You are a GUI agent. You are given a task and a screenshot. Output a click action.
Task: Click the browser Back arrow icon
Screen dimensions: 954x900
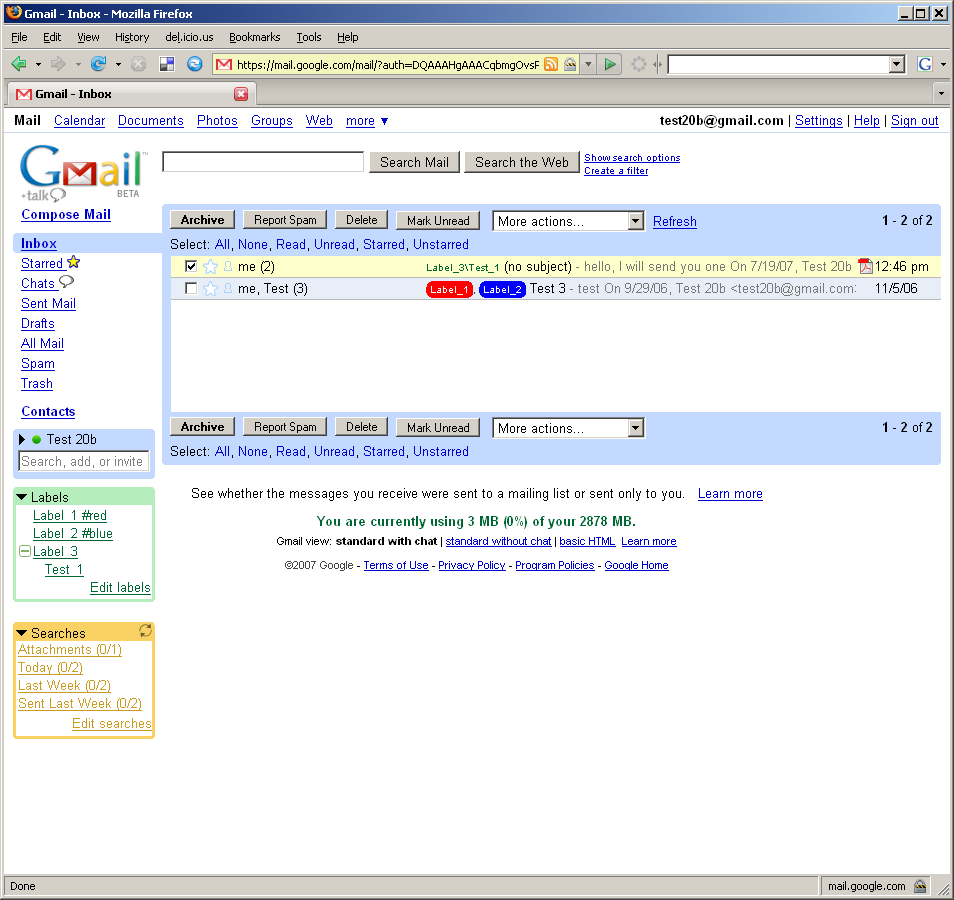(19, 64)
